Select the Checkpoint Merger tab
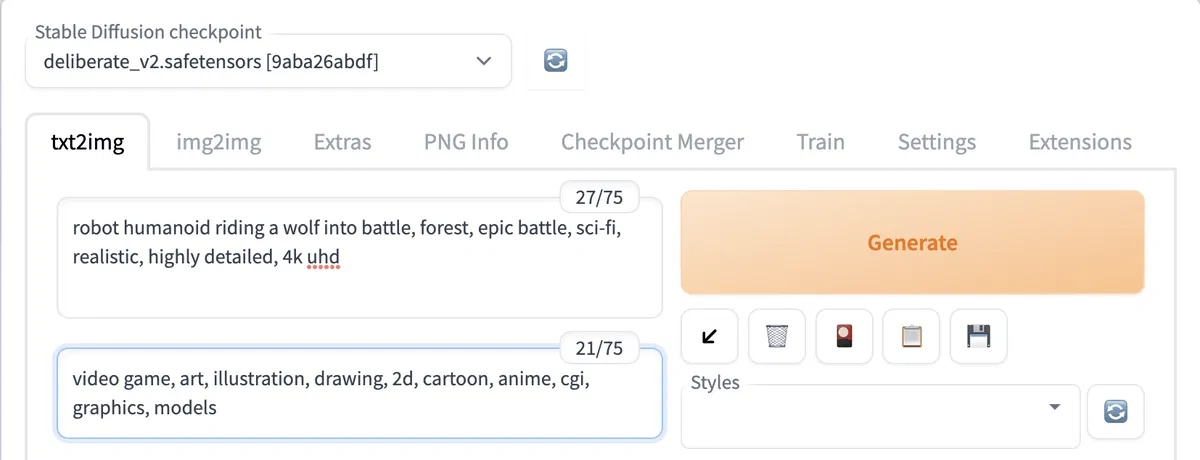 pyautogui.click(x=652, y=142)
